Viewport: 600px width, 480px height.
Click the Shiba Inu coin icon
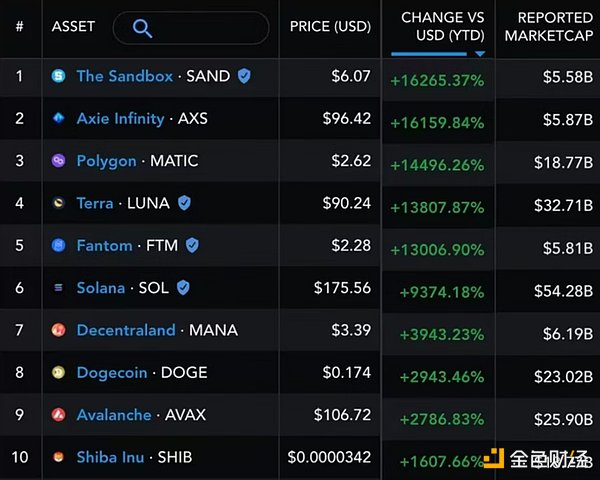(x=58, y=457)
